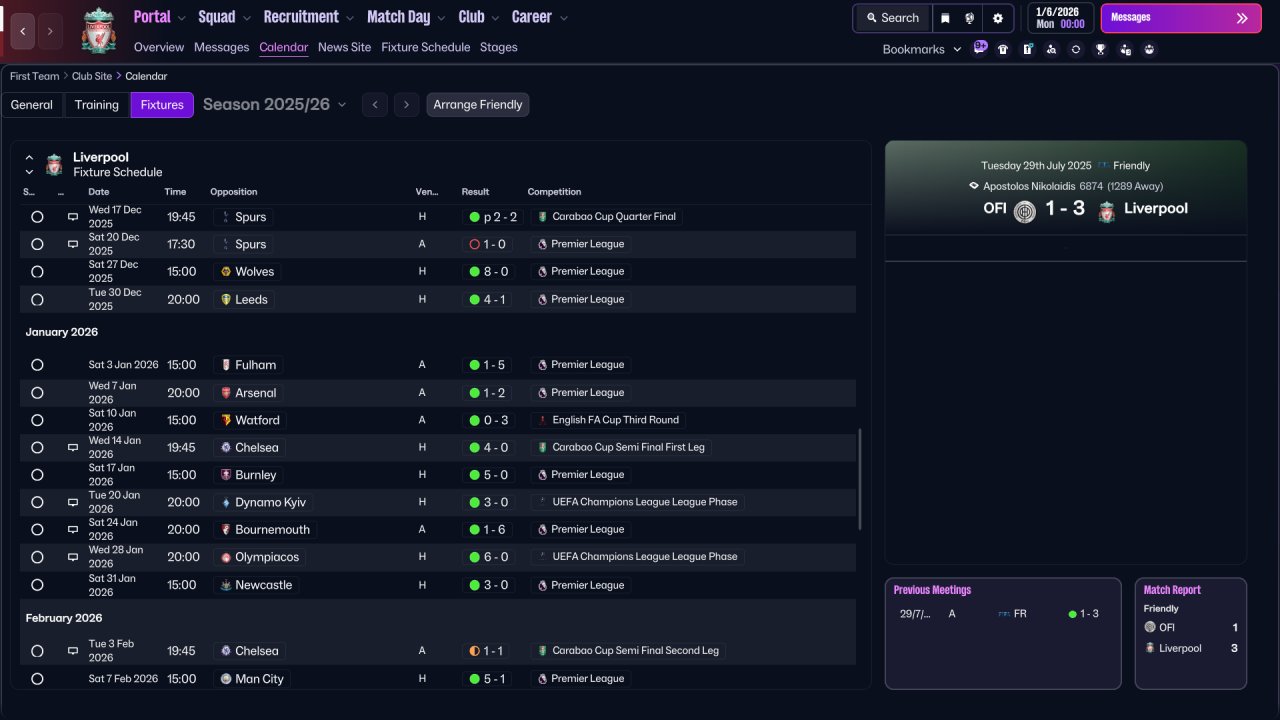Click the group of people icon in the bookmarks bar
The height and width of the screenshot is (720, 1280).
[x=1149, y=49]
